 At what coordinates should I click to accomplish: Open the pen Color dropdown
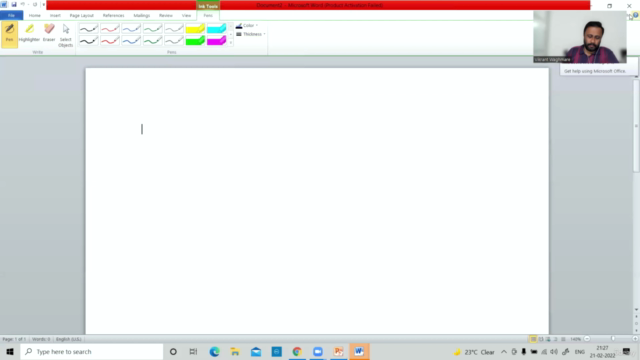(x=247, y=25)
